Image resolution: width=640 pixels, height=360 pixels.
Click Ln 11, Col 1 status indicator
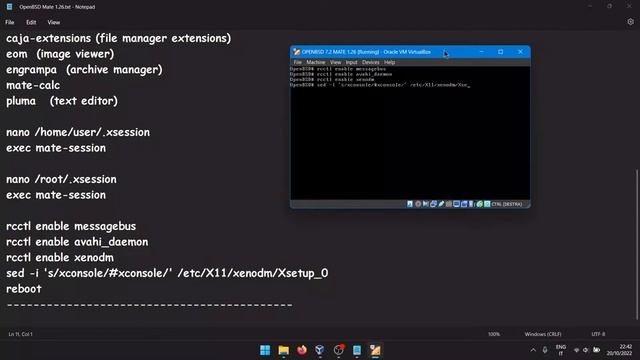click(x=20, y=334)
